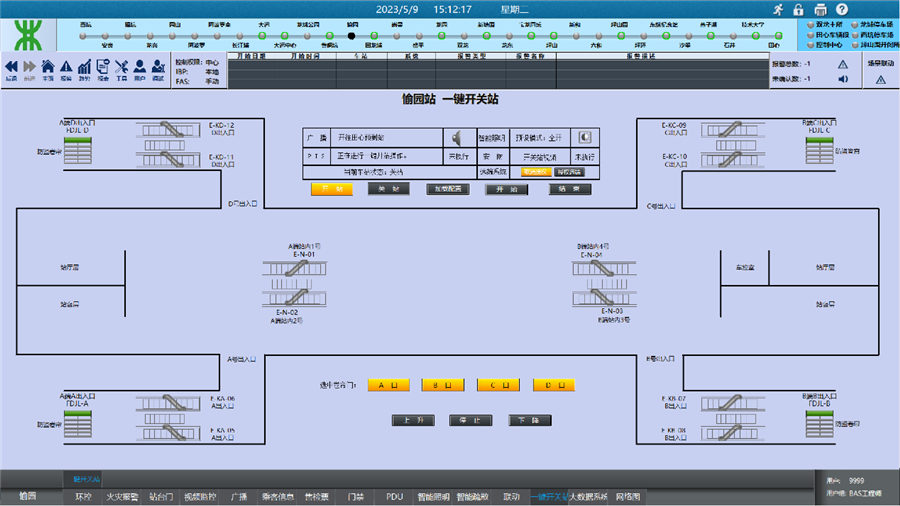The height and width of the screenshot is (506, 900).
Task: Switch to the 智能照明 tab
Action: click(433, 497)
